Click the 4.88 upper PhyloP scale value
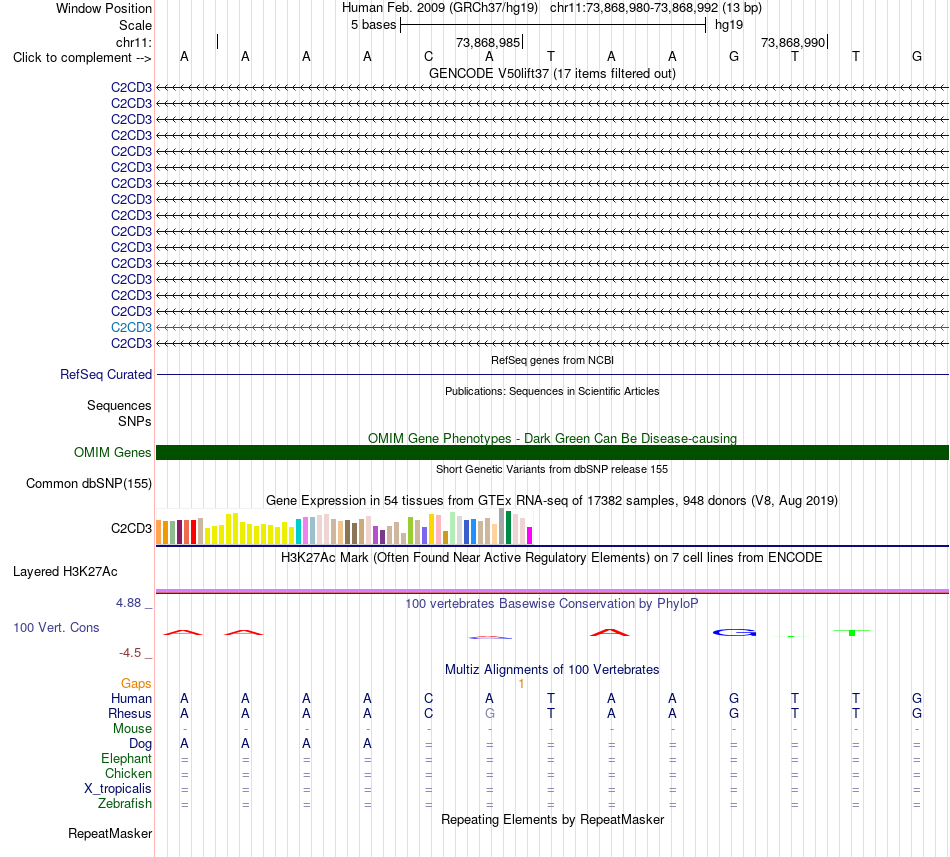This screenshot has height=857, width=950. click(x=128, y=603)
